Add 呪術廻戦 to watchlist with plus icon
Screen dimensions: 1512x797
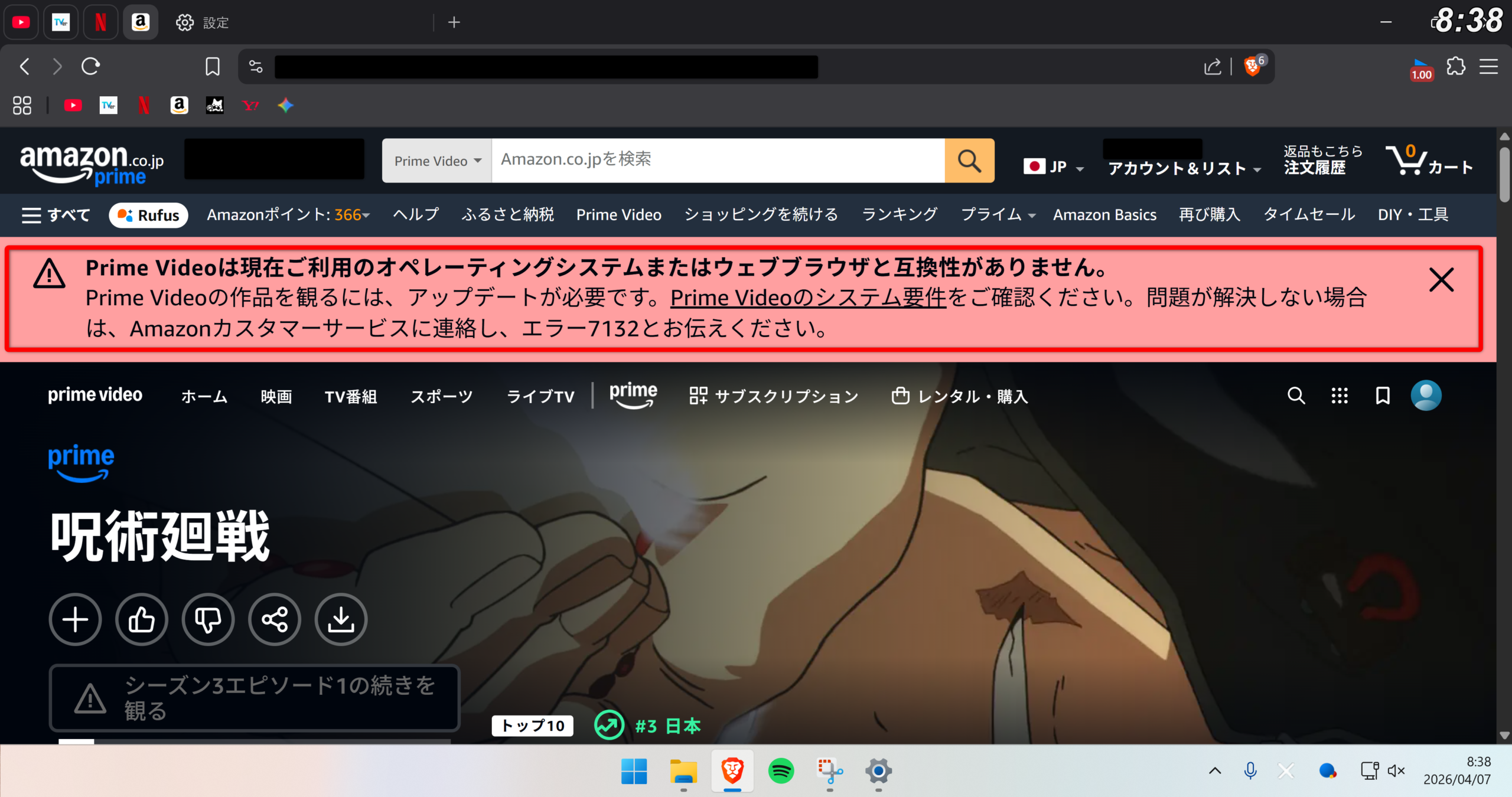point(75,620)
